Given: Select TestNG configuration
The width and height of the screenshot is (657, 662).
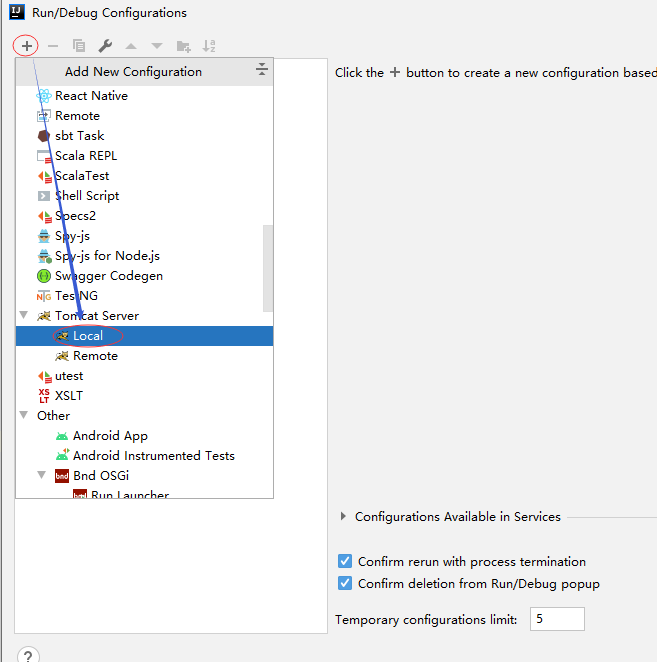Looking at the screenshot, I should 144,296.
